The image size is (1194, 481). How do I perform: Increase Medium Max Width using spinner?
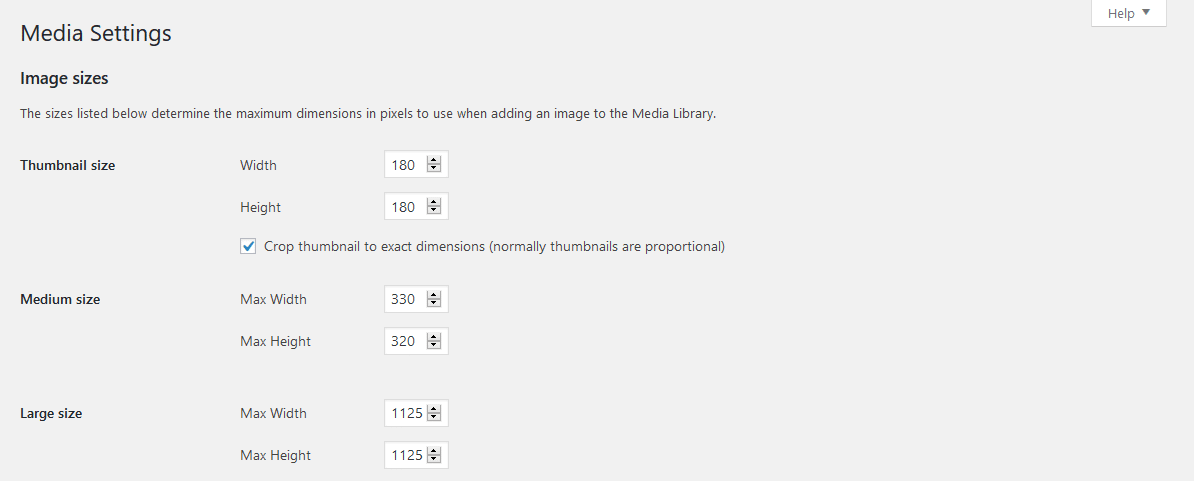click(x=434, y=295)
